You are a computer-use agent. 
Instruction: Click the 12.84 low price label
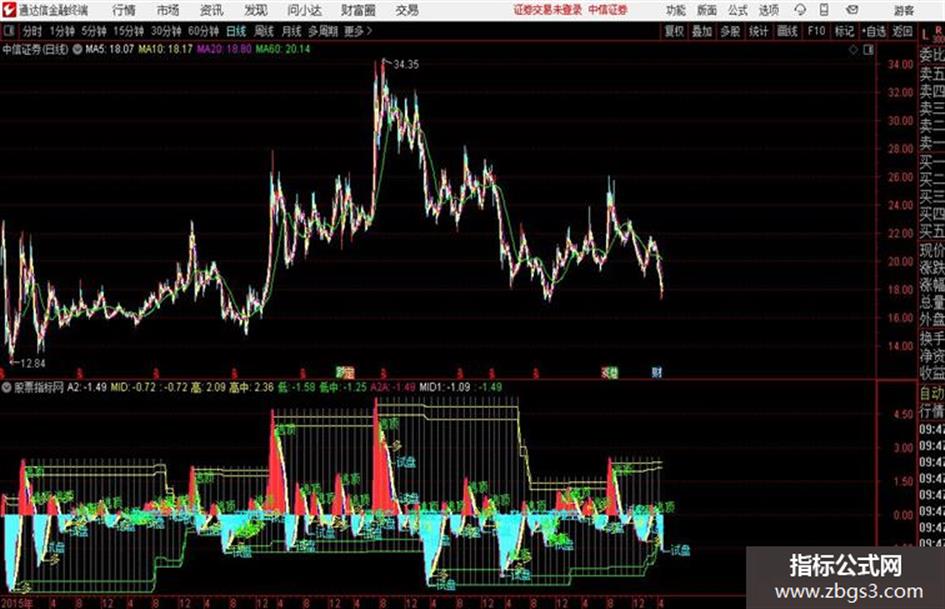pyautogui.click(x=33, y=364)
